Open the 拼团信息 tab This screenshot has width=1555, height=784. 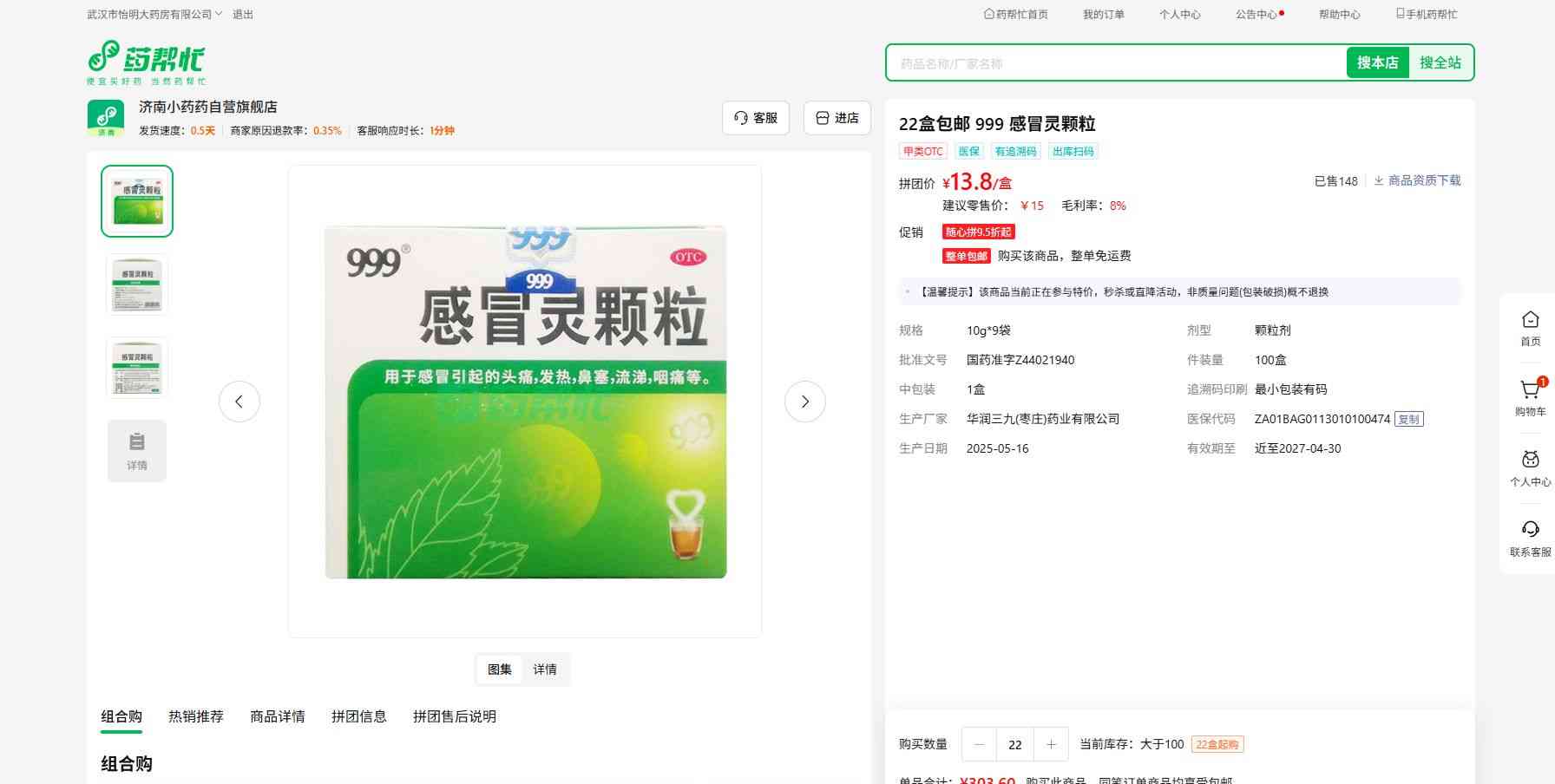coord(358,716)
